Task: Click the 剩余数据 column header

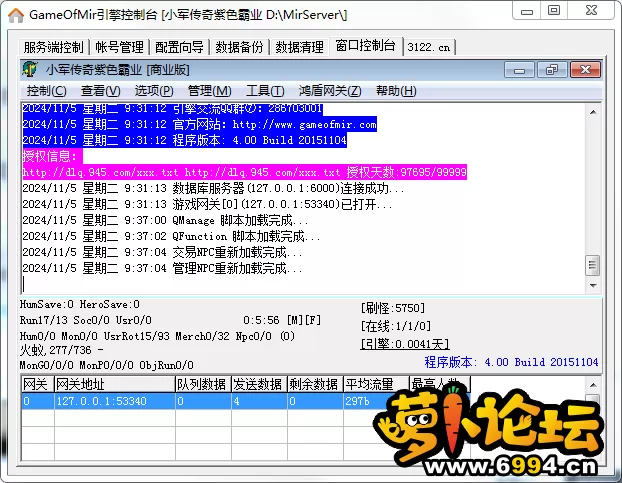Action: [x=315, y=384]
